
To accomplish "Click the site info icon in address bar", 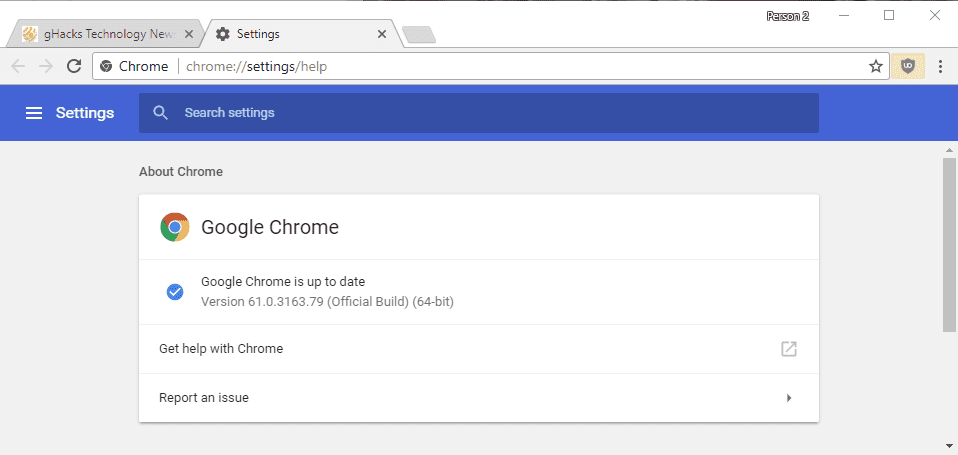I will pyautogui.click(x=106, y=66).
